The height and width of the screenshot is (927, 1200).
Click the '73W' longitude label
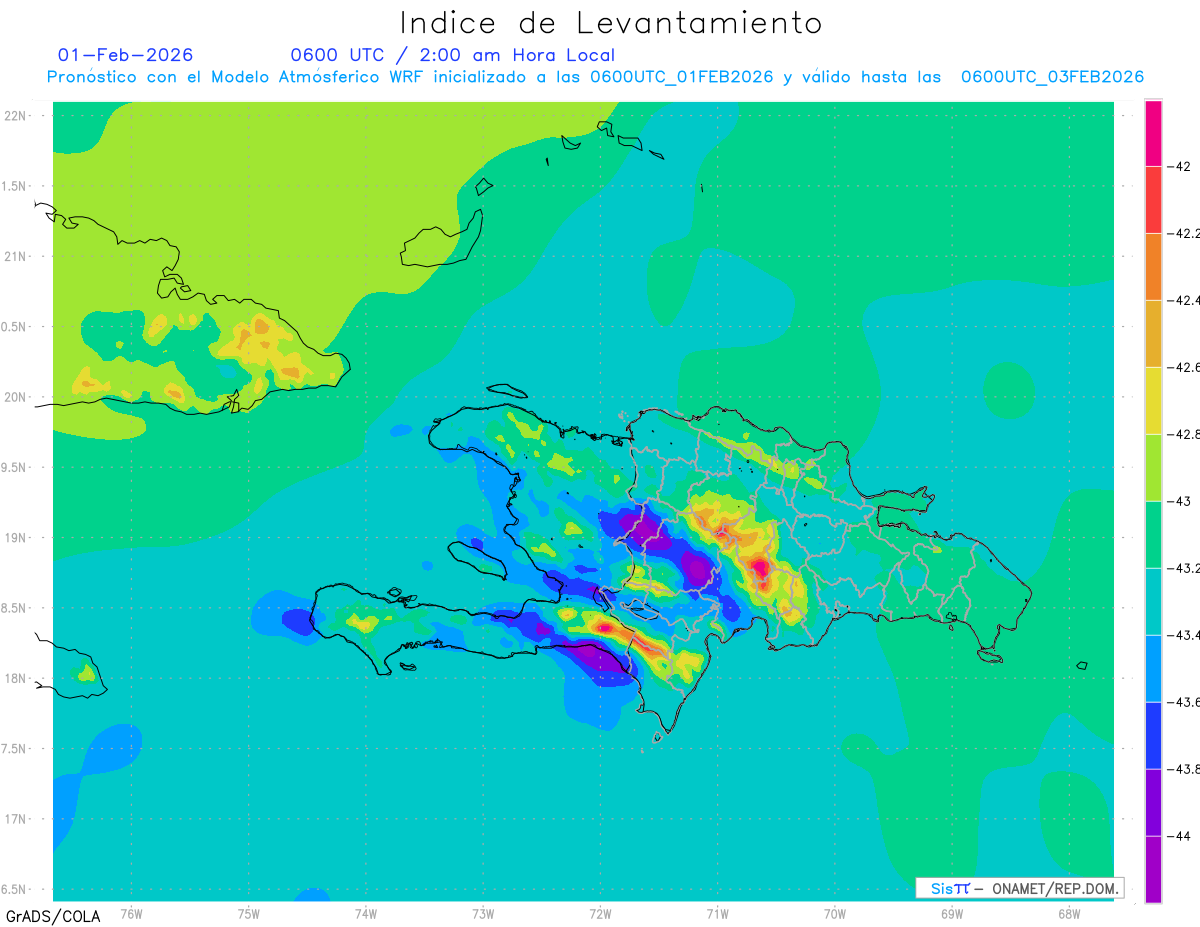pyautogui.click(x=483, y=913)
